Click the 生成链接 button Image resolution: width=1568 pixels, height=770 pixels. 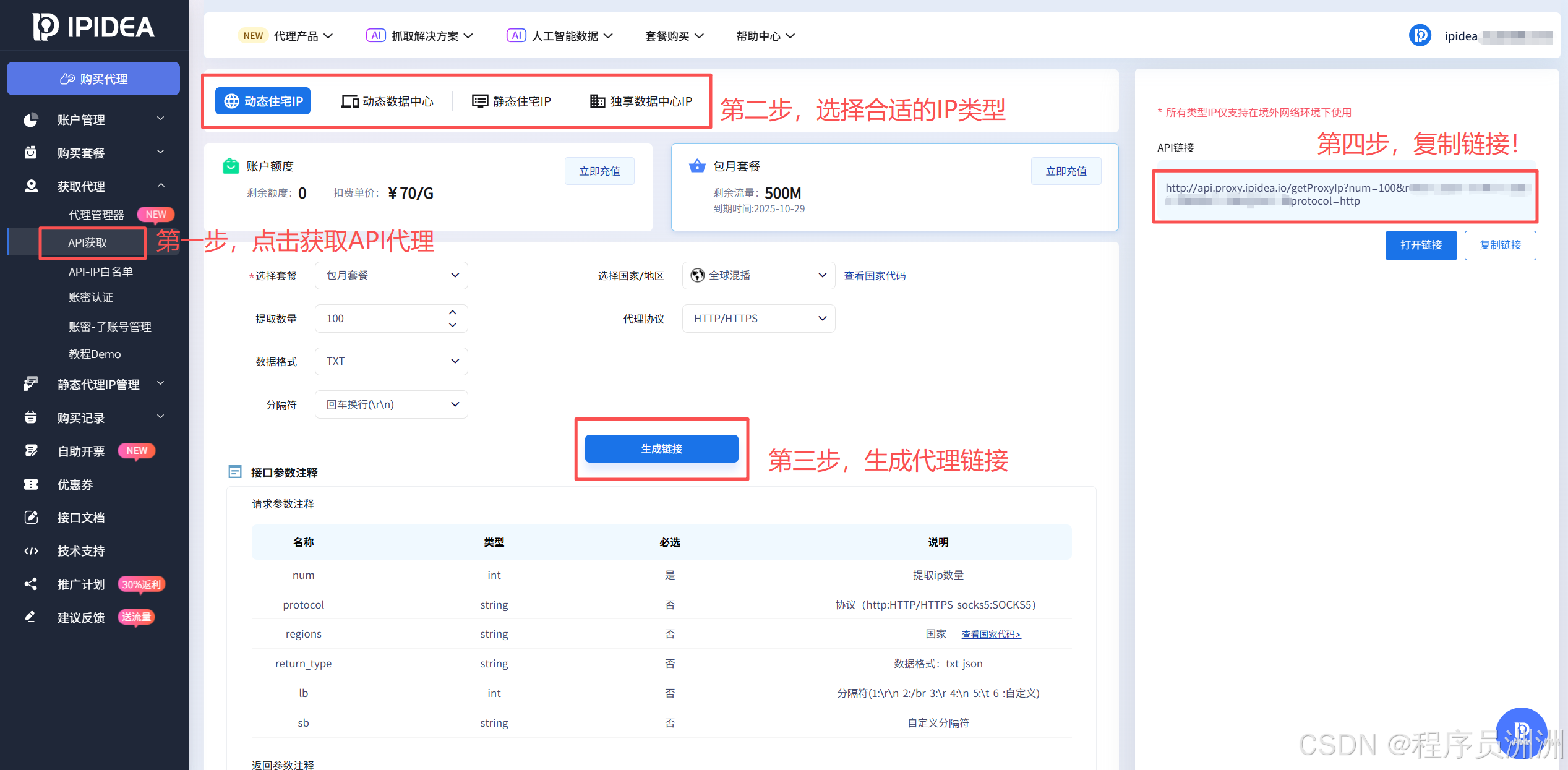click(x=661, y=449)
